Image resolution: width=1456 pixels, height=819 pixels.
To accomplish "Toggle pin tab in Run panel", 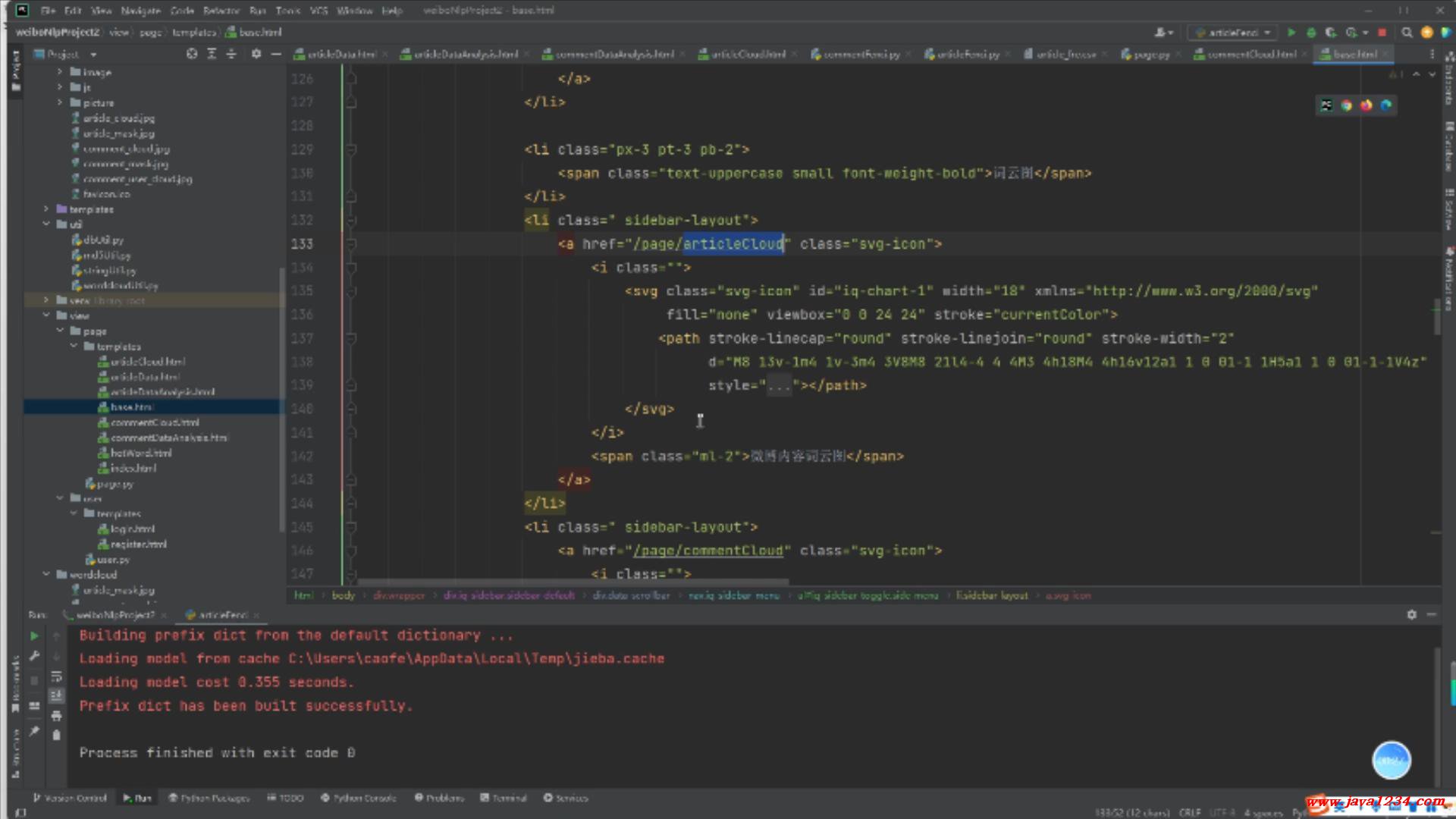I will click(x=34, y=731).
